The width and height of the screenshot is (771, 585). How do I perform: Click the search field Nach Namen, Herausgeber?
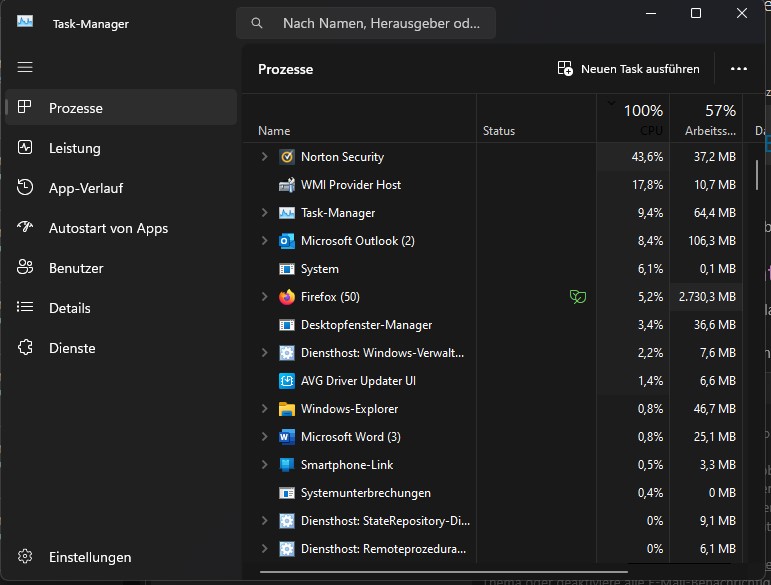click(x=366, y=23)
